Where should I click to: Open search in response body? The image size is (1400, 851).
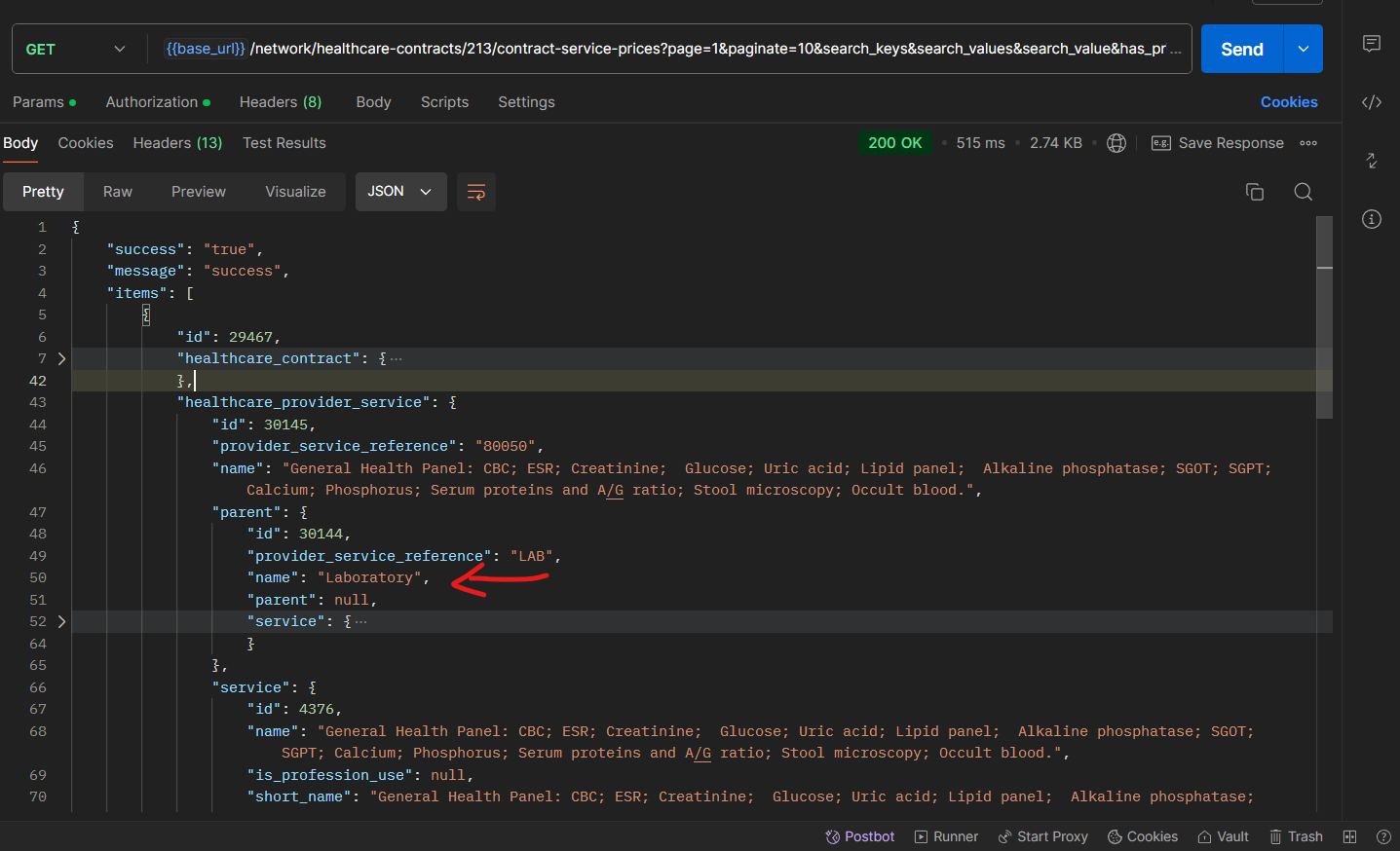[1303, 192]
